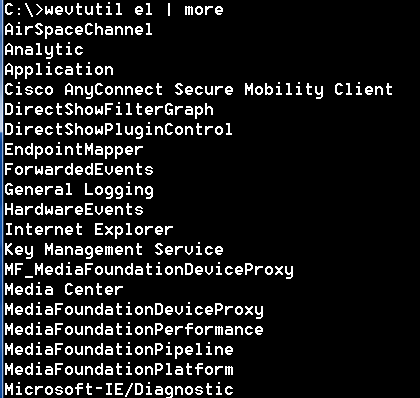The height and width of the screenshot is (398, 420).
Task: Select DirectShowFilterGraph text
Action: [x=109, y=110]
